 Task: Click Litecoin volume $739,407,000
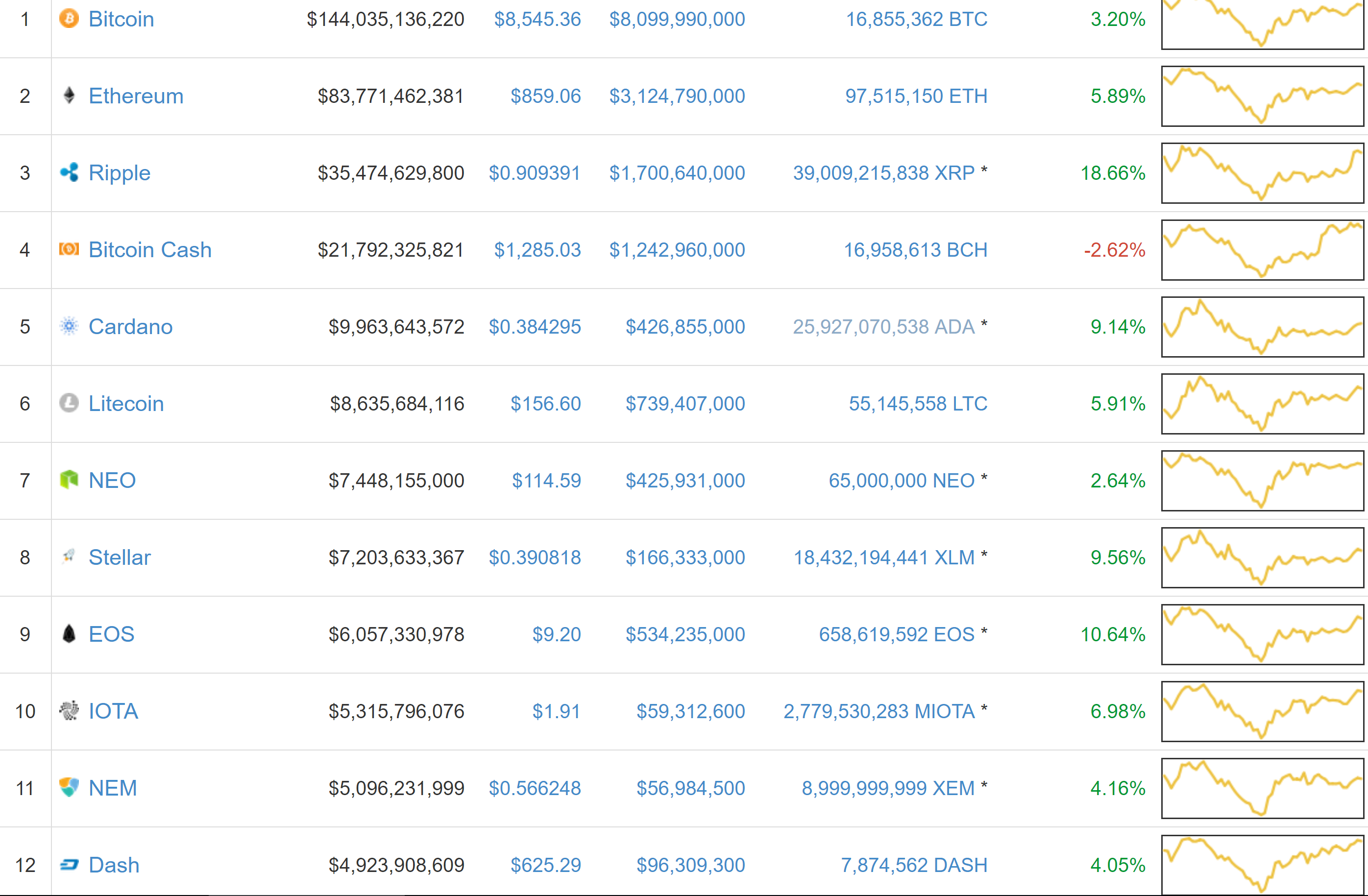coord(685,404)
